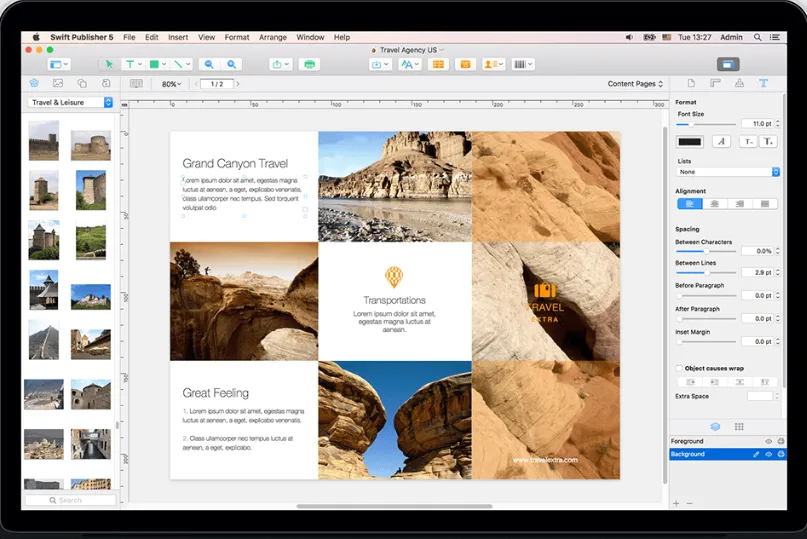Click the page spread view icon
807x539 pixels.
coord(136,83)
